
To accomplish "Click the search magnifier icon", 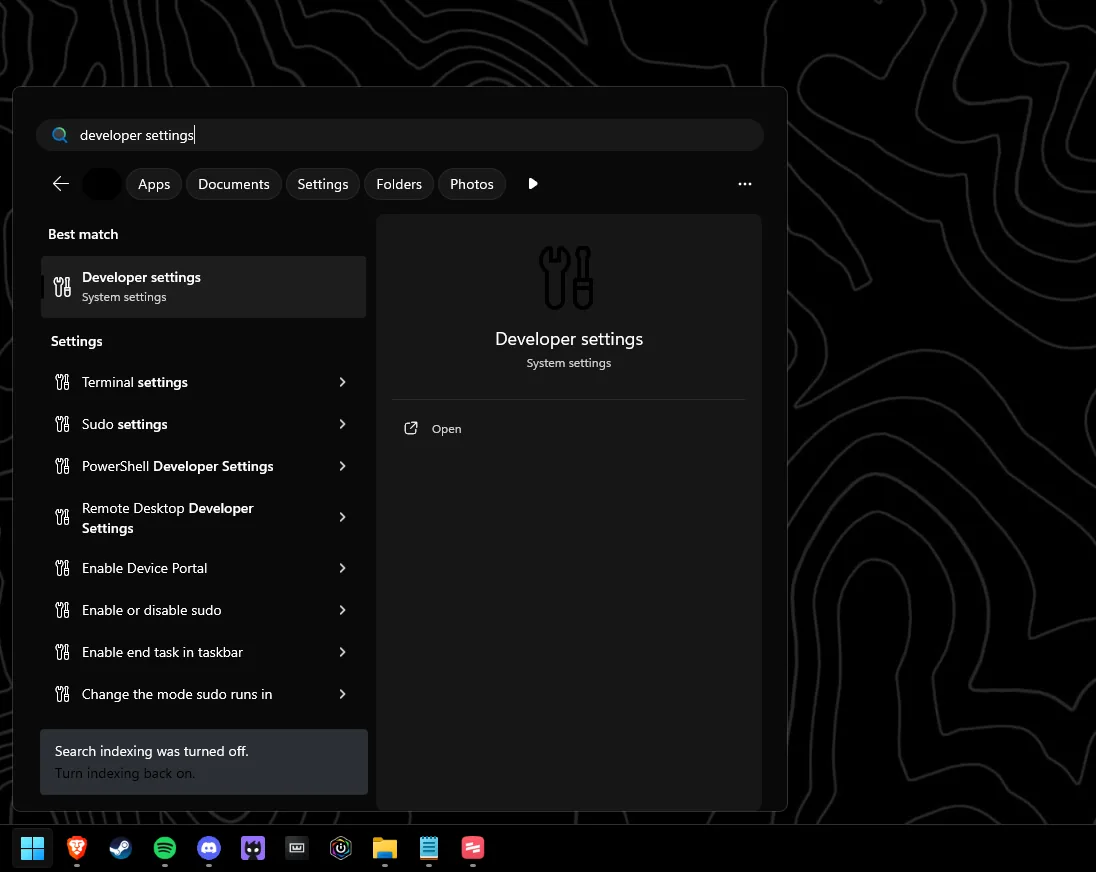I will click(60, 135).
